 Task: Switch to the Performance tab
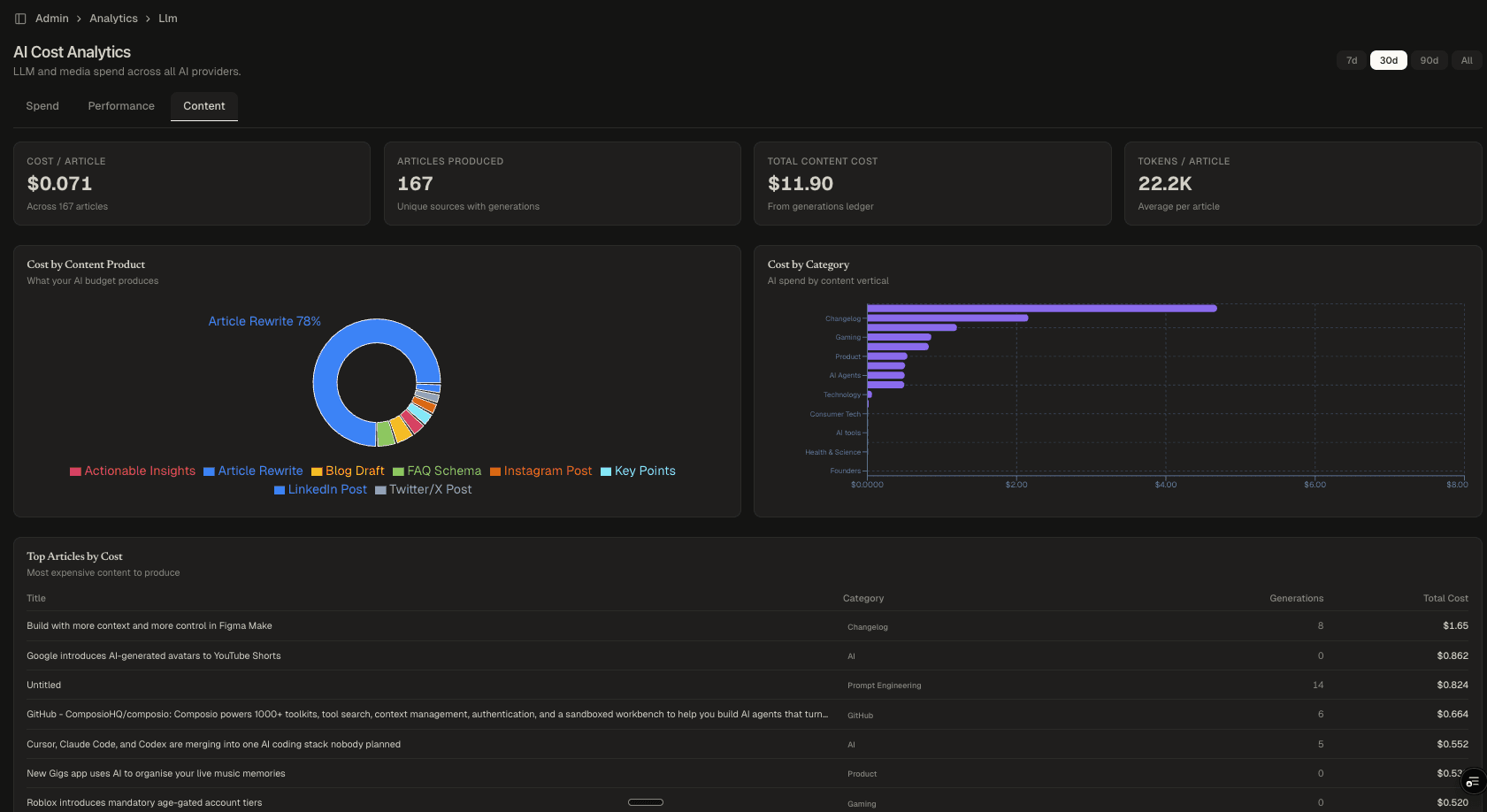[121, 106]
